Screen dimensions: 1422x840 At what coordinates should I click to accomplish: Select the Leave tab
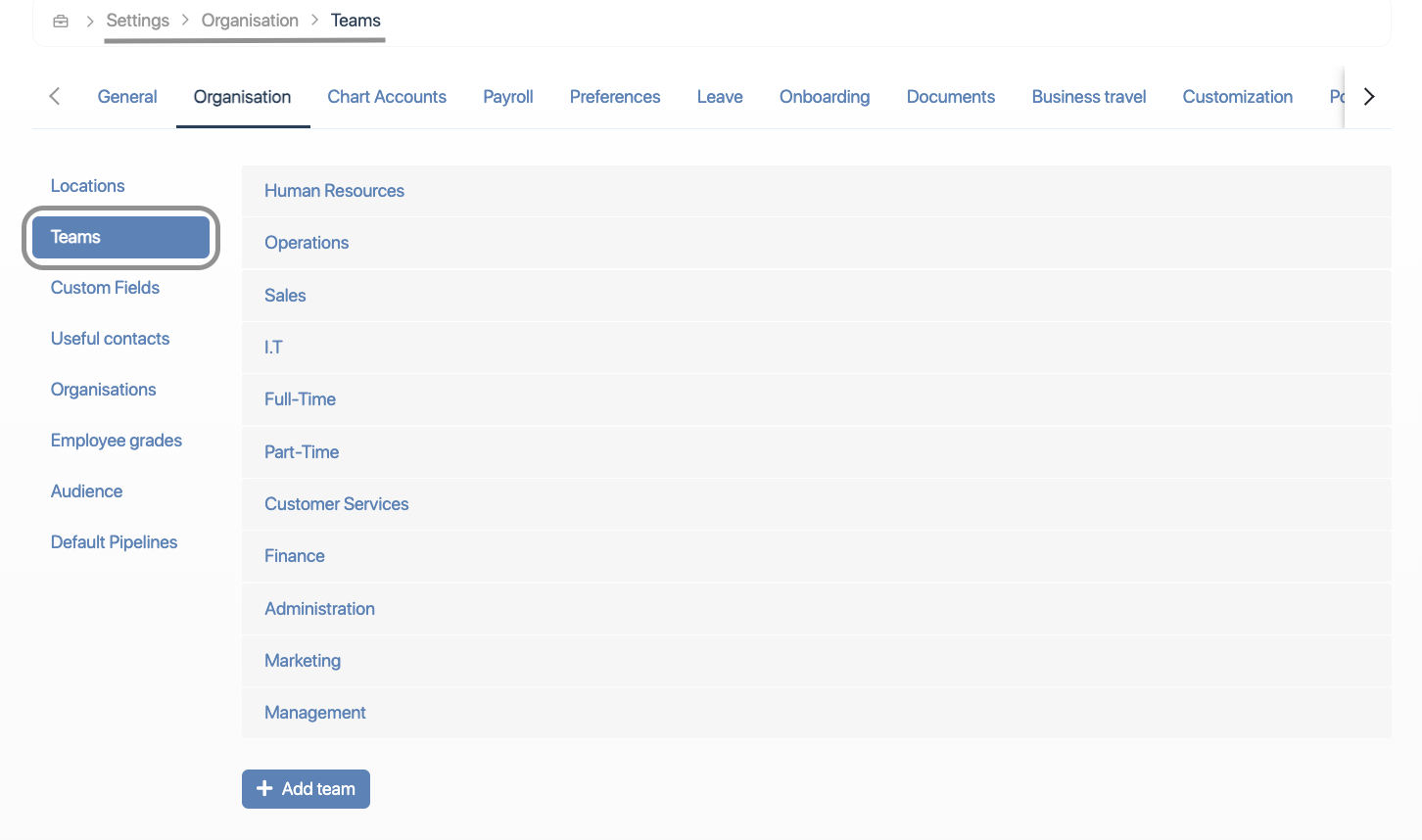[720, 97]
